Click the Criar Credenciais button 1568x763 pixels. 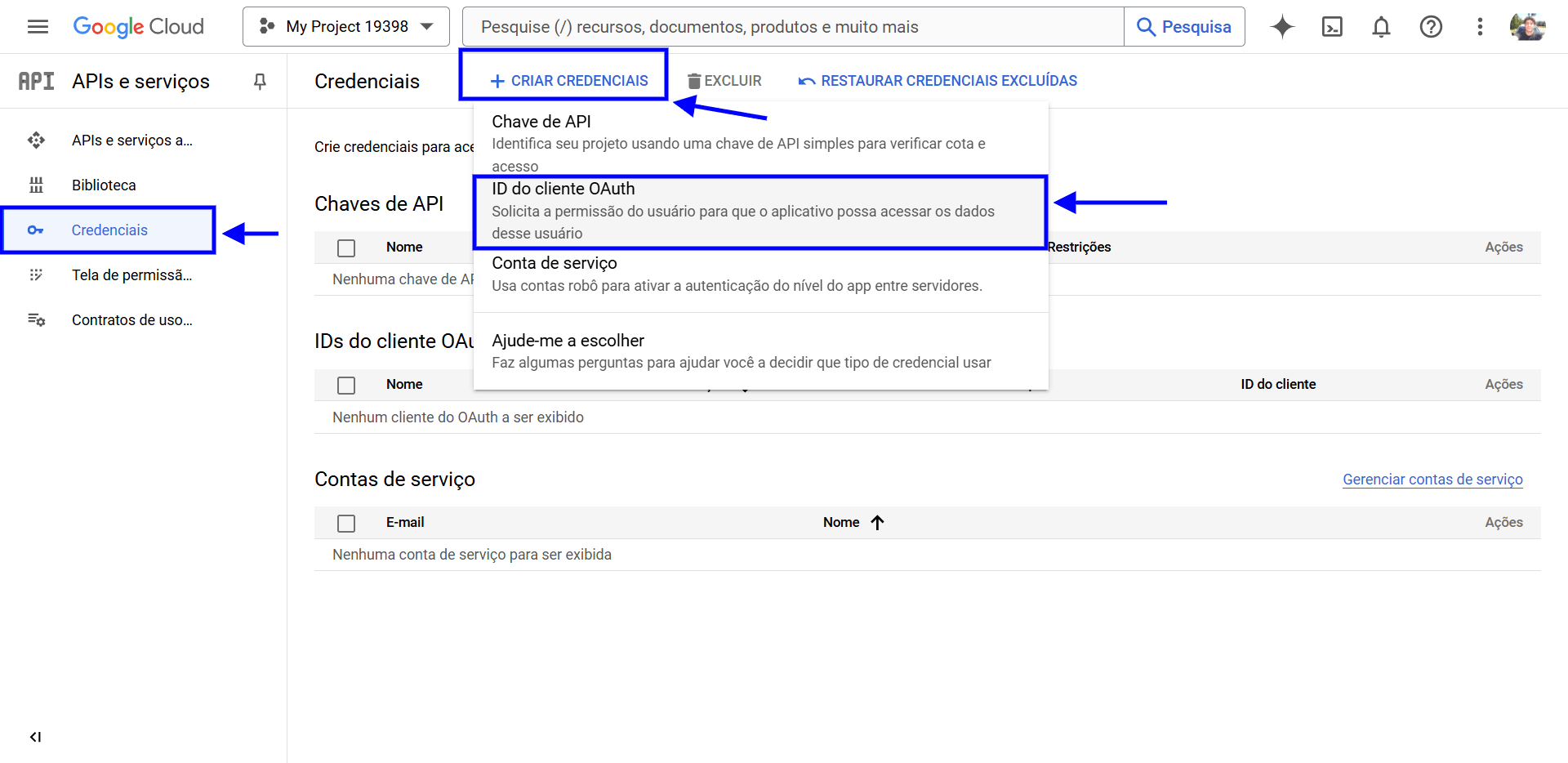(569, 81)
